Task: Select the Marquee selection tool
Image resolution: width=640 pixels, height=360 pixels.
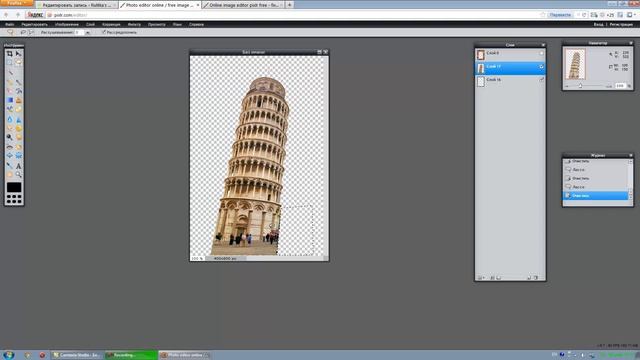Action: (9, 63)
